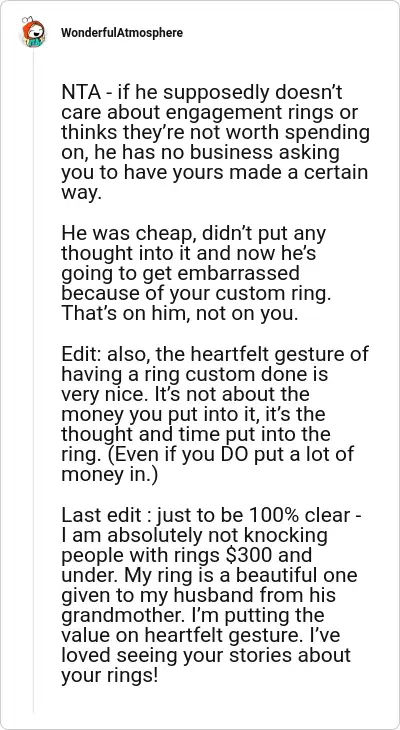Click the 'NTA' verdict at the comment start
This screenshot has height=730, width=400.
81,93
